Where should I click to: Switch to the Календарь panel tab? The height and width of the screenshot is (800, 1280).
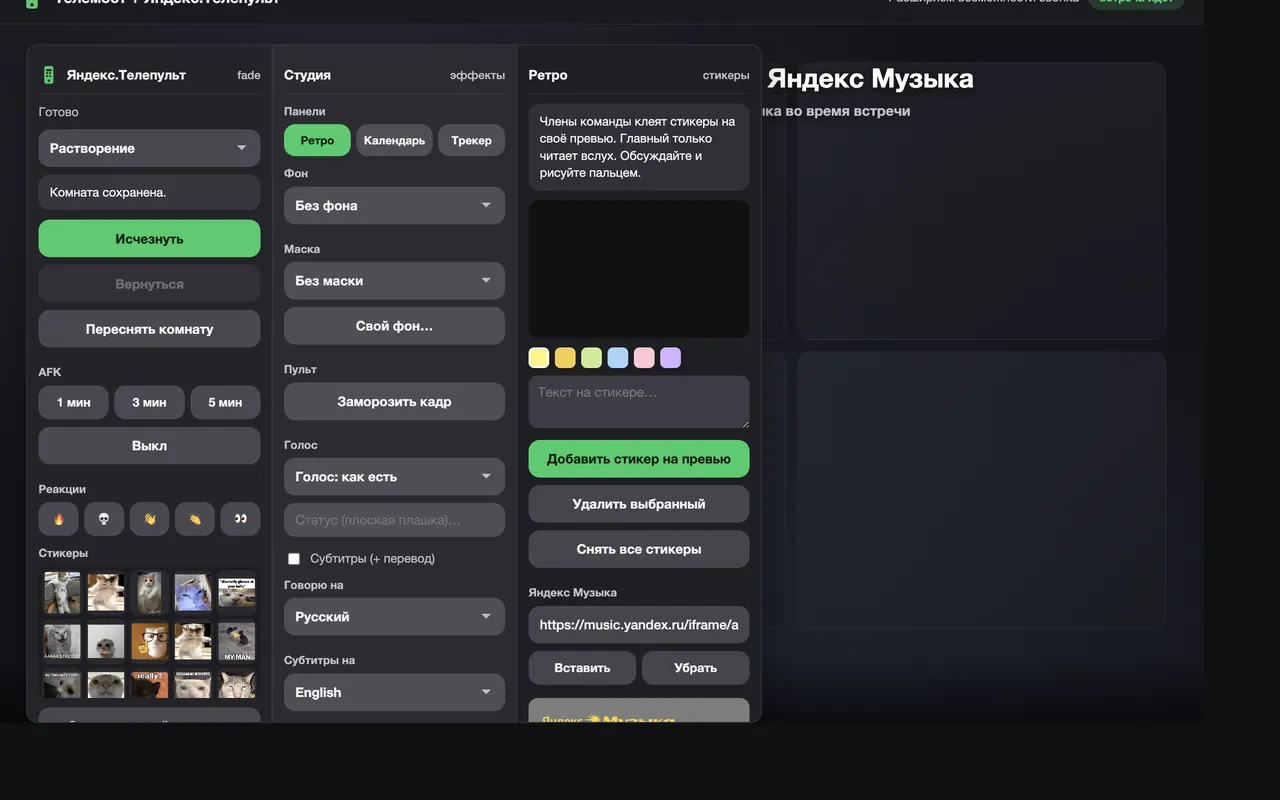394,140
